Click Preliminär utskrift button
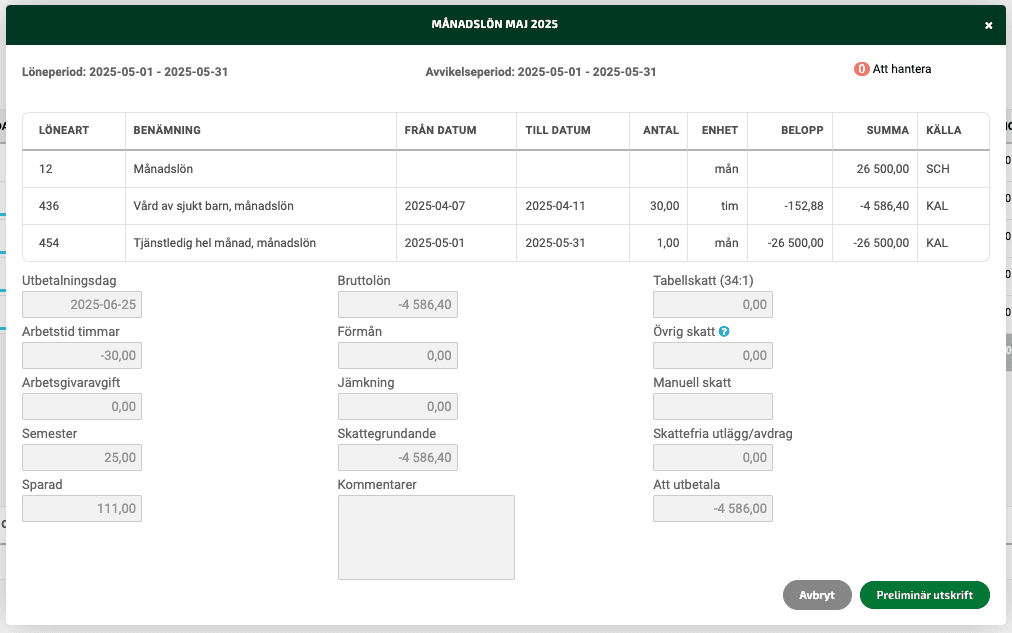This screenshot has height=633, width=1012. click(924, 595)
